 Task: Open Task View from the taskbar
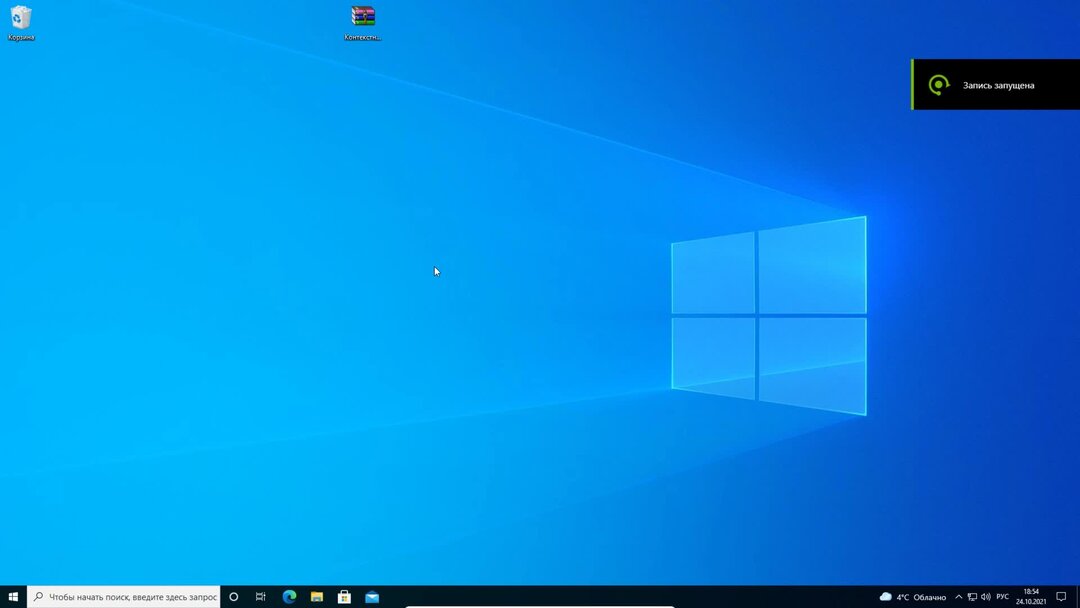point(260,597)
